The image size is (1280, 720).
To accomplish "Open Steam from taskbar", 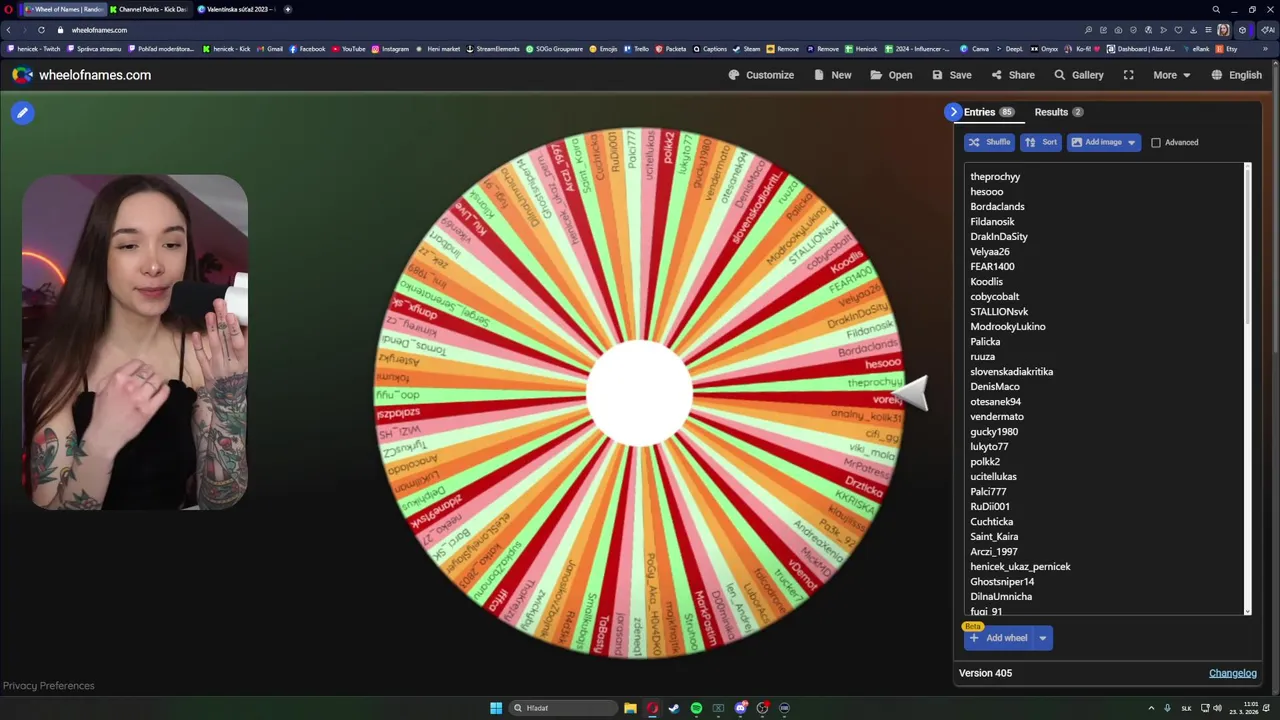I will (x=674, y=708).
